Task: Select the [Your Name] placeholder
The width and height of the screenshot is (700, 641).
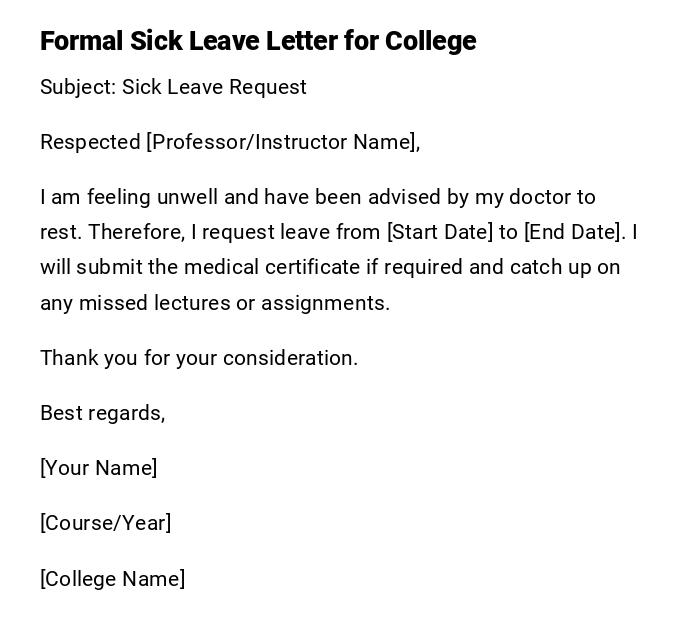Action: [x=99, y=468]
